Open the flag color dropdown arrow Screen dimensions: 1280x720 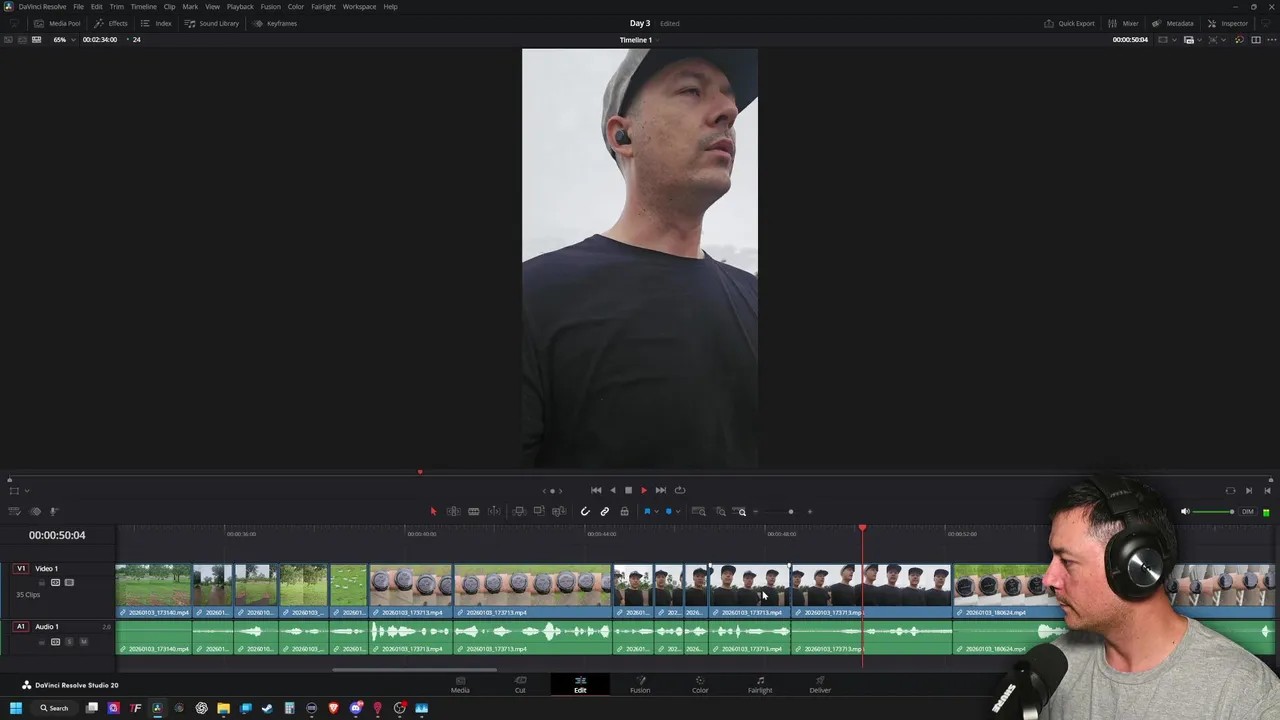656,512
